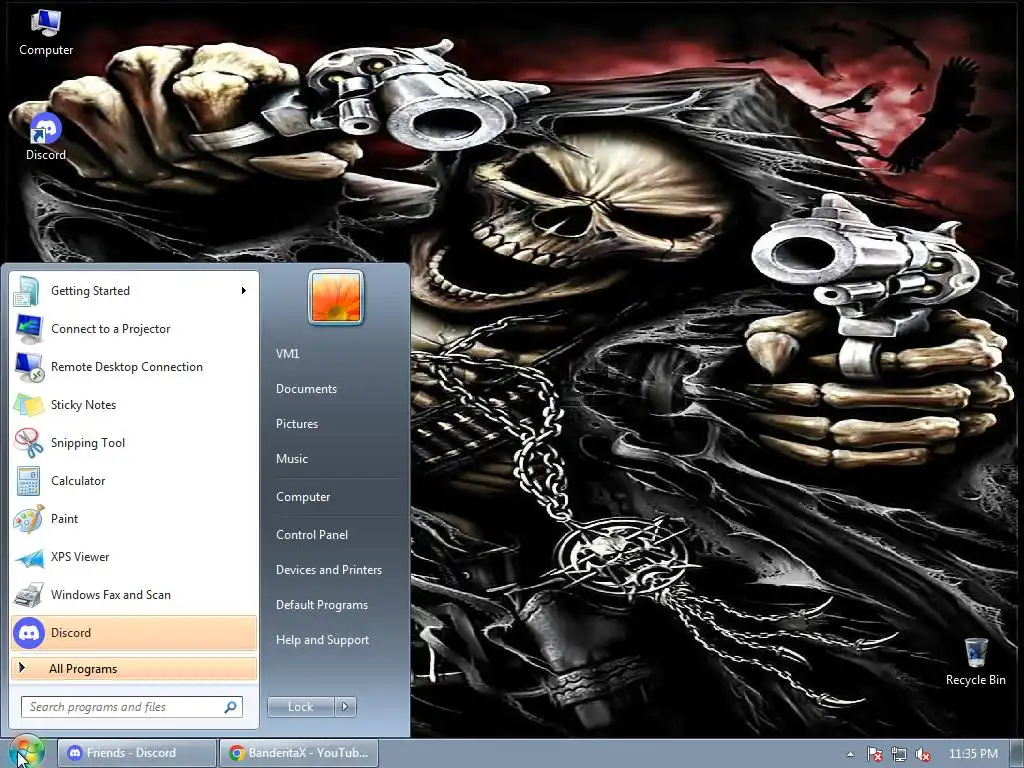
Task: Open shutdown options arrow next to Lock
Action: tap(345, 707)
